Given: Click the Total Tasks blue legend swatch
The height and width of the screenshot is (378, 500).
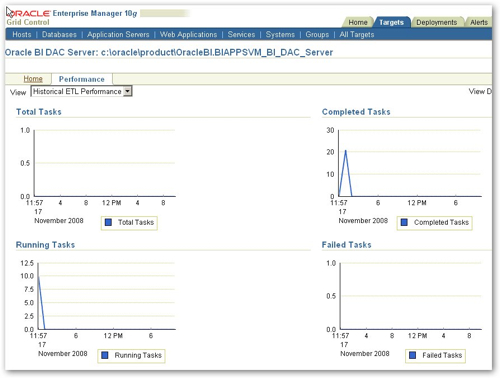Looking at the screenshot, I should [108, 222].
